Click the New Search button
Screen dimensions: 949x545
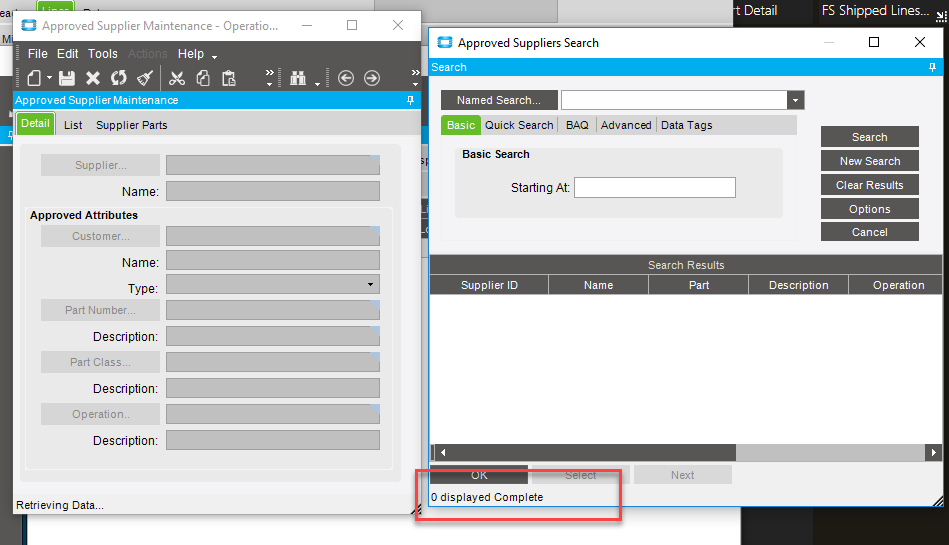point(870,161)
